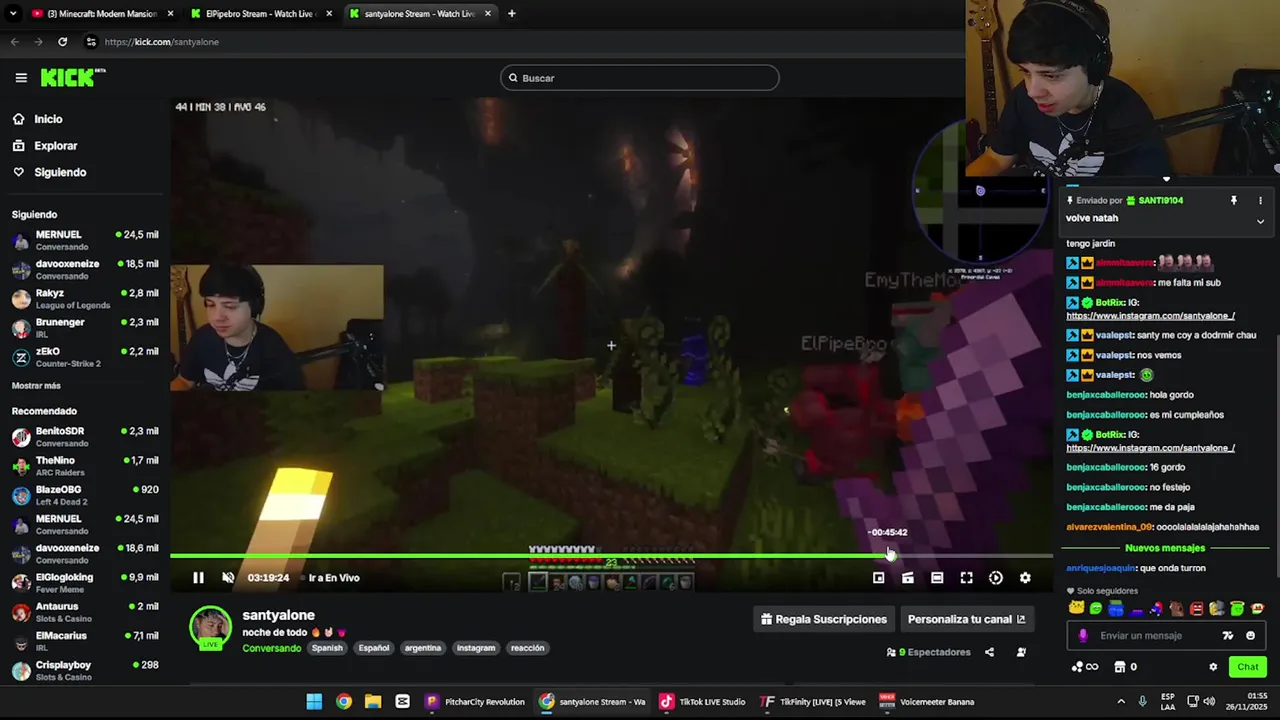1280x720 pixels.
Task: Open picture-in-picture mini player
Action: [878, 578]
